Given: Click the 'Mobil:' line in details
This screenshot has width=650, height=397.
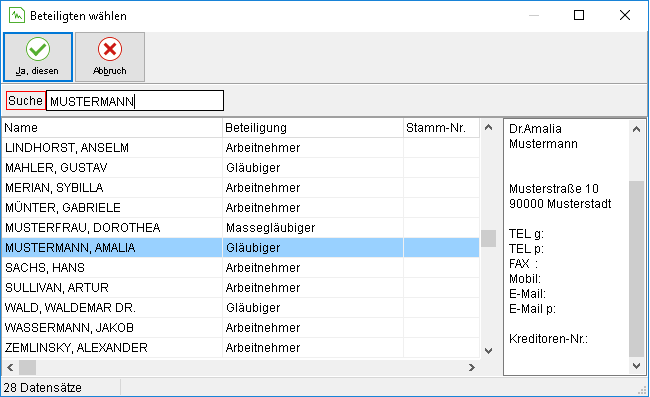Looking at the screenshot, I should [525, 278].
